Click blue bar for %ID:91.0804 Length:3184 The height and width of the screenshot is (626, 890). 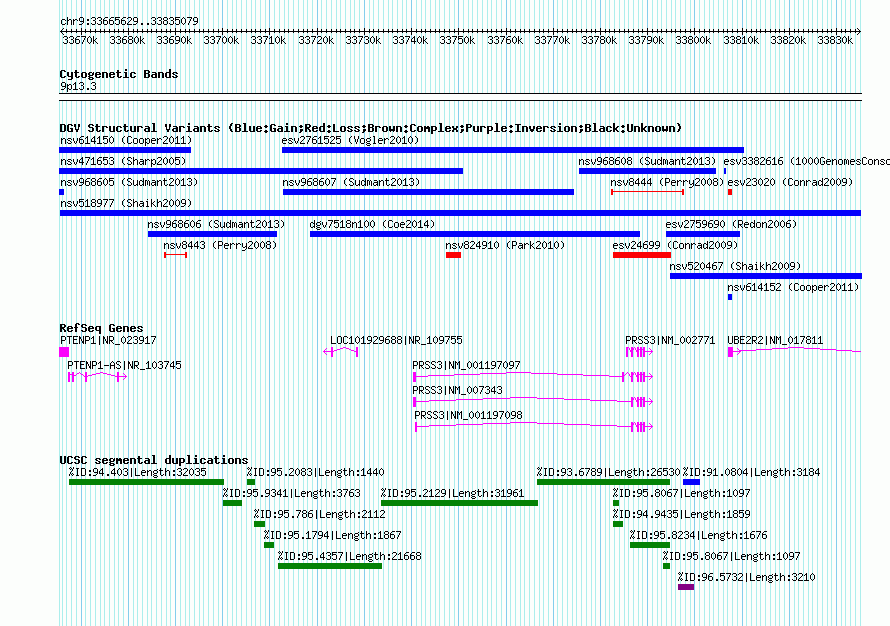691,482
